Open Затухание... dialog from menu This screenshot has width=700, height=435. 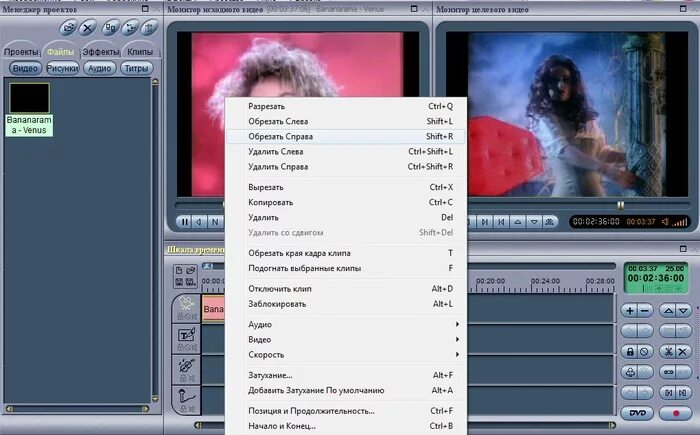point(346,375)
